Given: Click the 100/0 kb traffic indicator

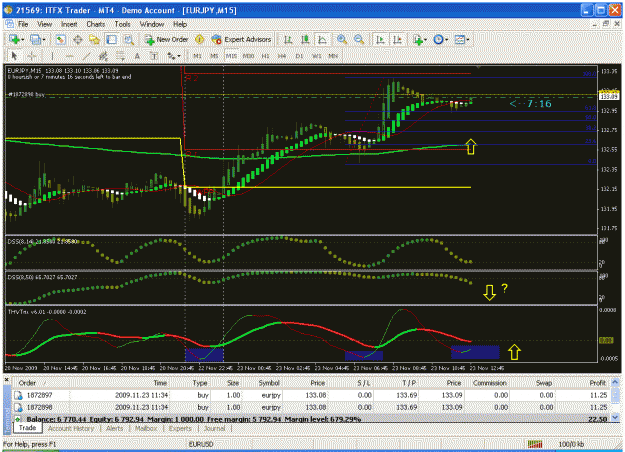Looking at the screenshot, I should [x=571, y=444].
